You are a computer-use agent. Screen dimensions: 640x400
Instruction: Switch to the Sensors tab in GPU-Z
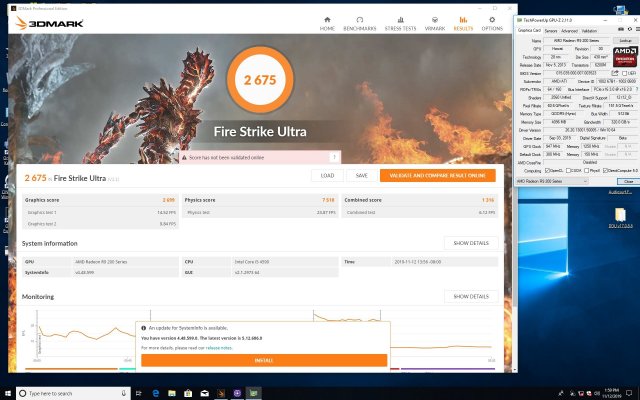[x=549, y=30]
